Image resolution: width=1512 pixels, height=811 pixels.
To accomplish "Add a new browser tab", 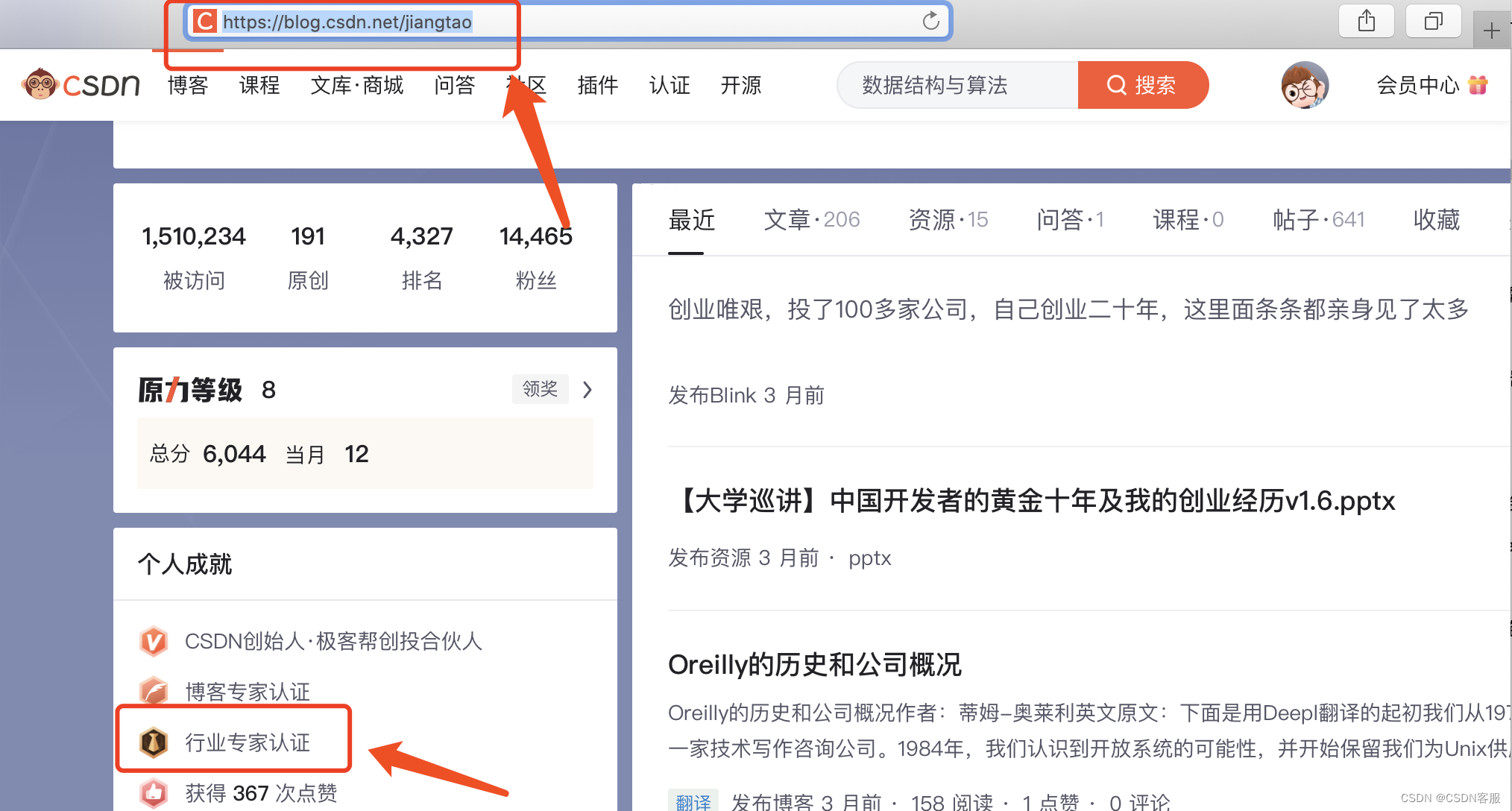I will click(1491, 31).
